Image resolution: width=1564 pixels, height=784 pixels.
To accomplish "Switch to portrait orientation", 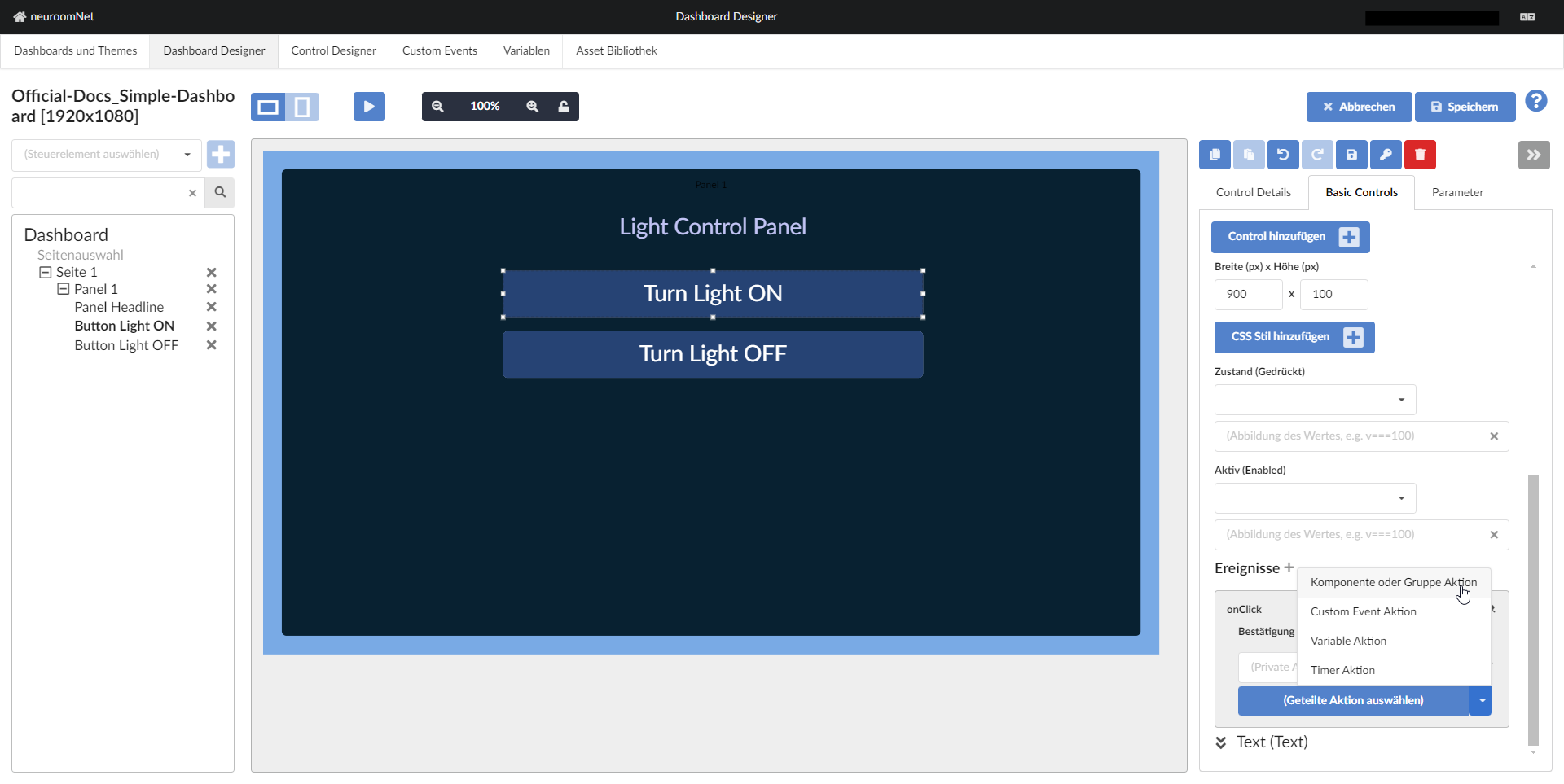I will [302, 107].
